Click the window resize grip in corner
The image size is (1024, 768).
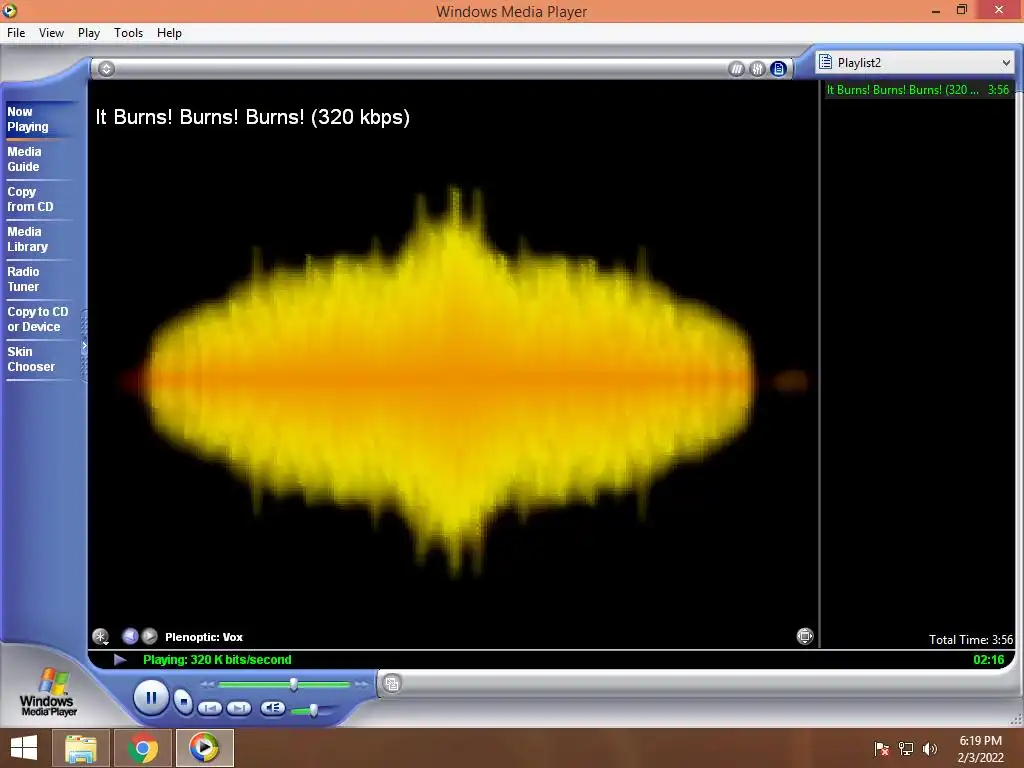(1016, 720)
